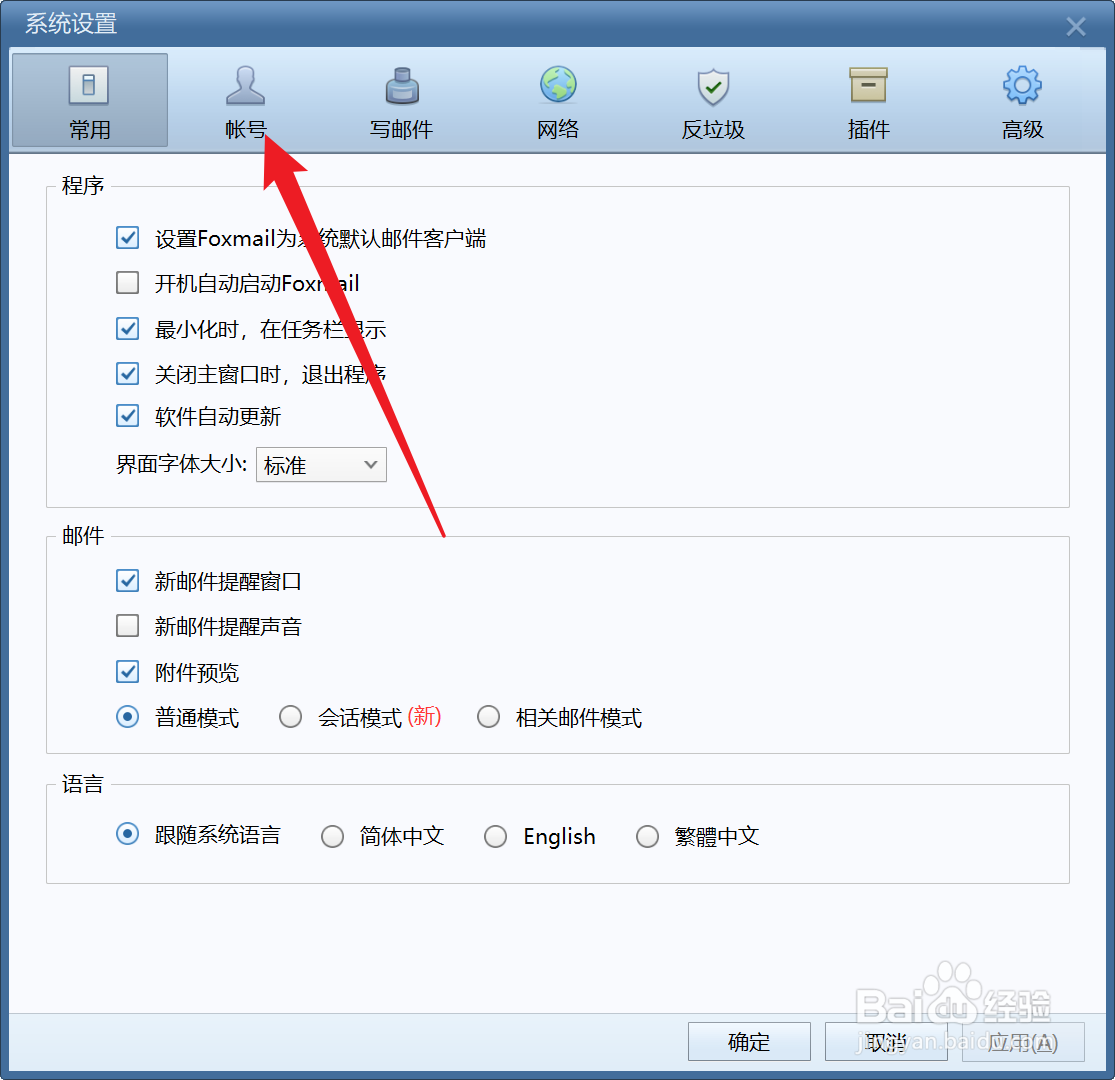Image resolution: width=1115 pixels, height=1080 pixels.
Task: Open the 高级 advanced settings tab
Action: pos(1023,102)
